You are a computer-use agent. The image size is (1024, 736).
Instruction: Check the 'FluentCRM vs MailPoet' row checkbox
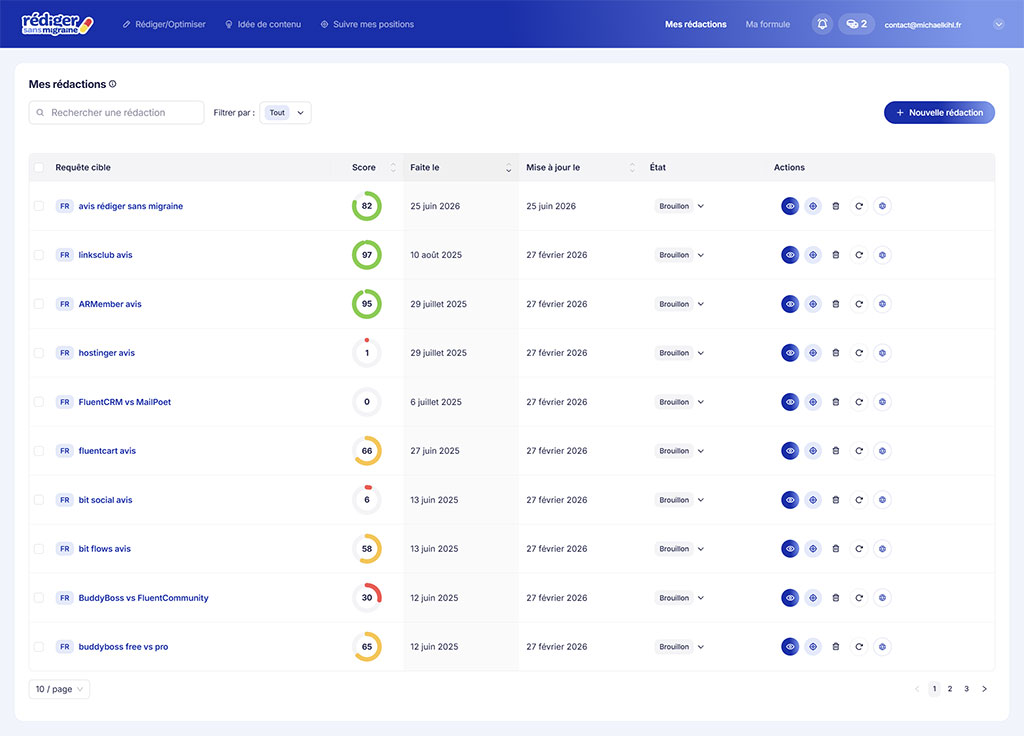click(39, 402)
